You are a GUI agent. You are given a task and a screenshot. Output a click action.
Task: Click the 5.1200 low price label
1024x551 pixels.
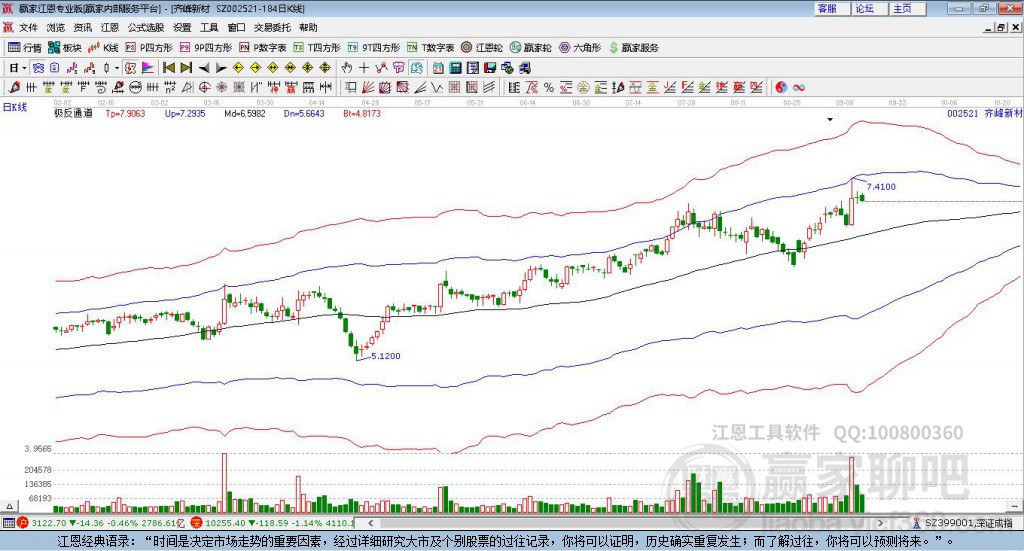(x=385, y=356)
